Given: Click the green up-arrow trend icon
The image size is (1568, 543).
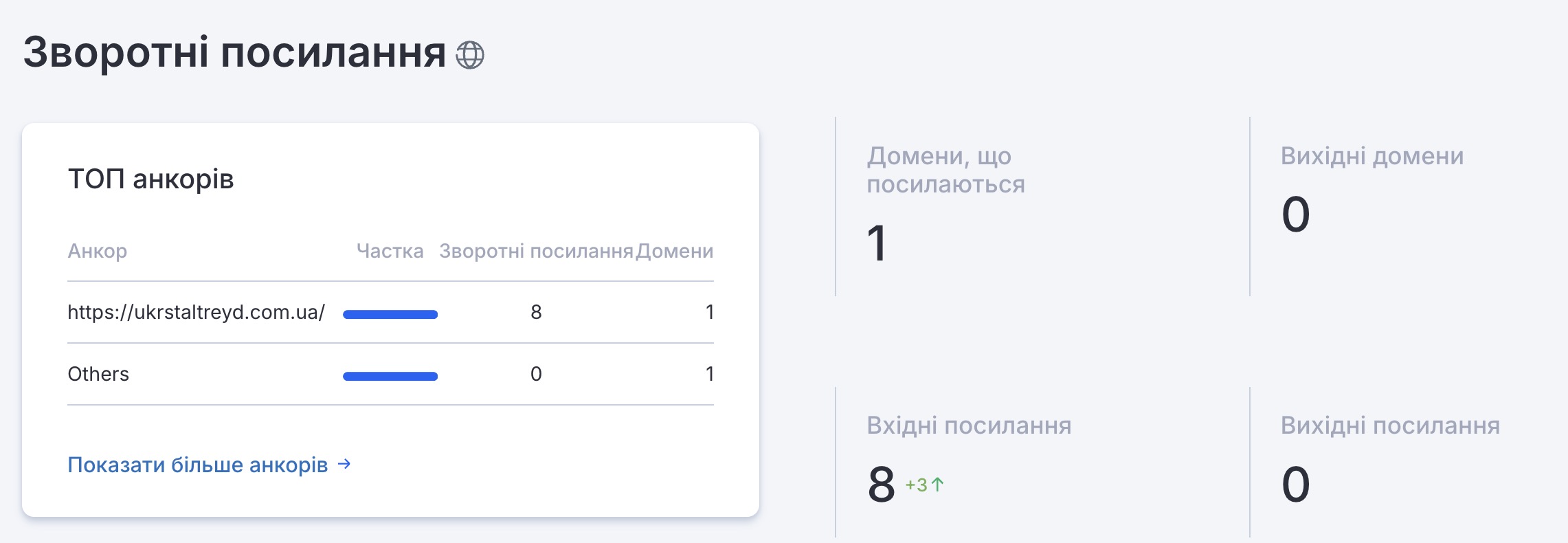Looking at the screenshot, I should tap(938, 485).
